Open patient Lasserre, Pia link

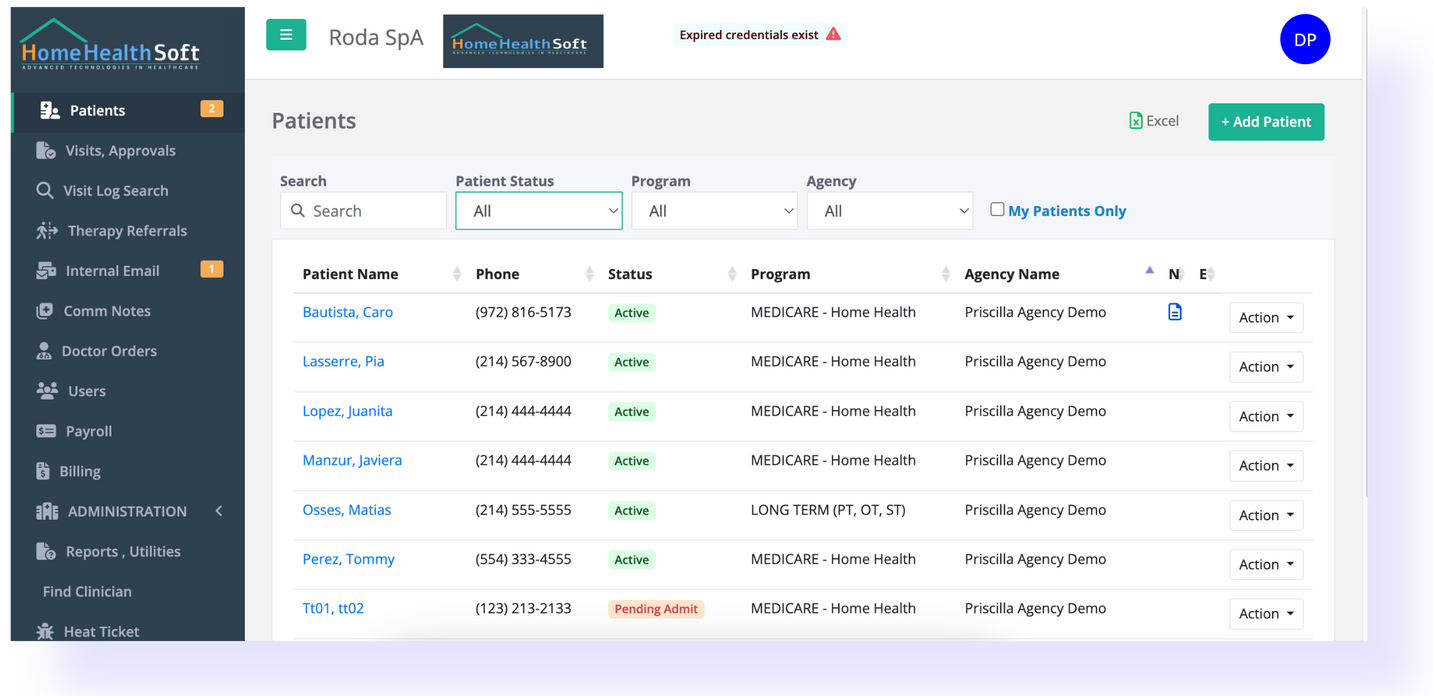[x=343, y=361]
